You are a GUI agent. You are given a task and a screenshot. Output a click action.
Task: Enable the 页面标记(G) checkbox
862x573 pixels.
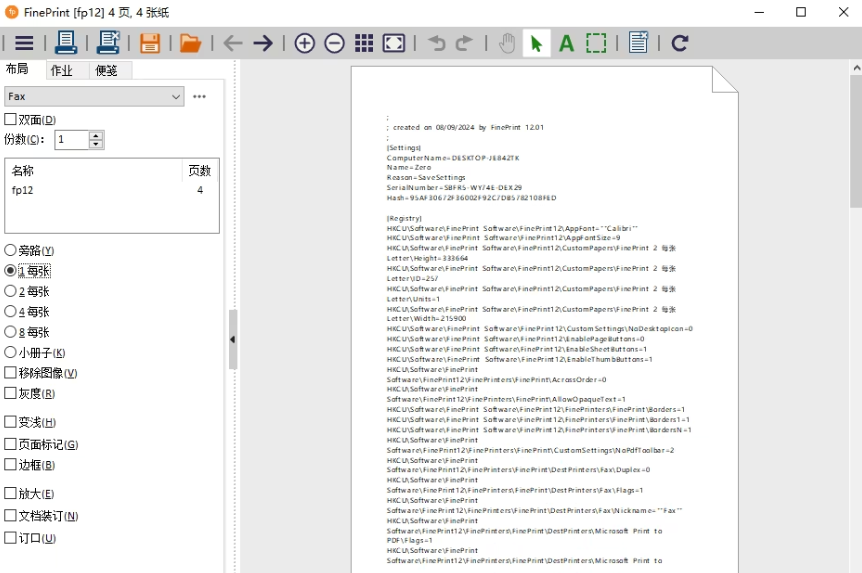coord(10,444)
